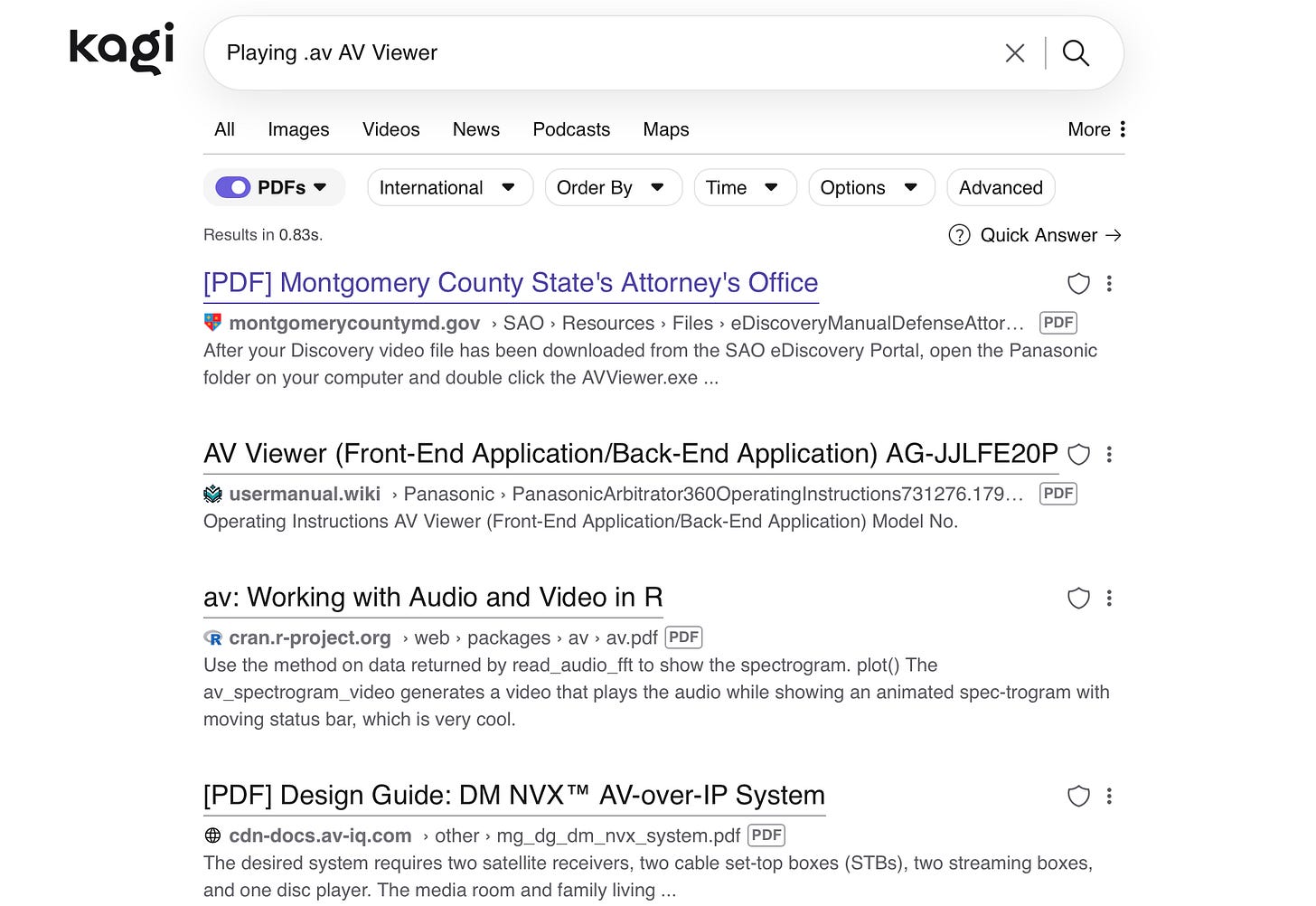Click 'Results in 0.83s.' text

click(263, 235)
